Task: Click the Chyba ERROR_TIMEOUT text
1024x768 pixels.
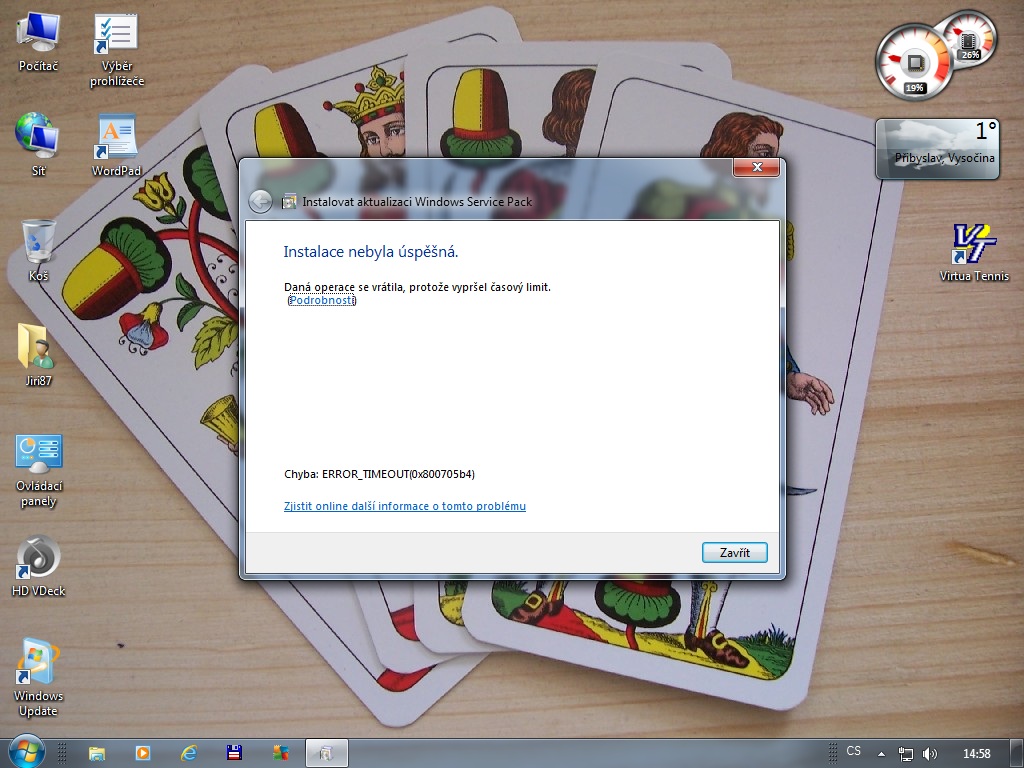Action: point(379,474)
